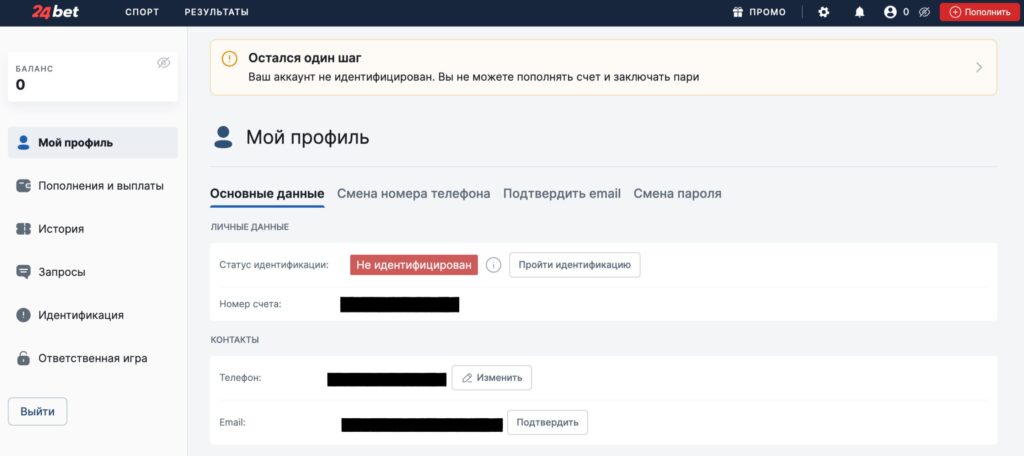Click the Email label
This screenshot has height=456, width=1024.
[232, 422]
